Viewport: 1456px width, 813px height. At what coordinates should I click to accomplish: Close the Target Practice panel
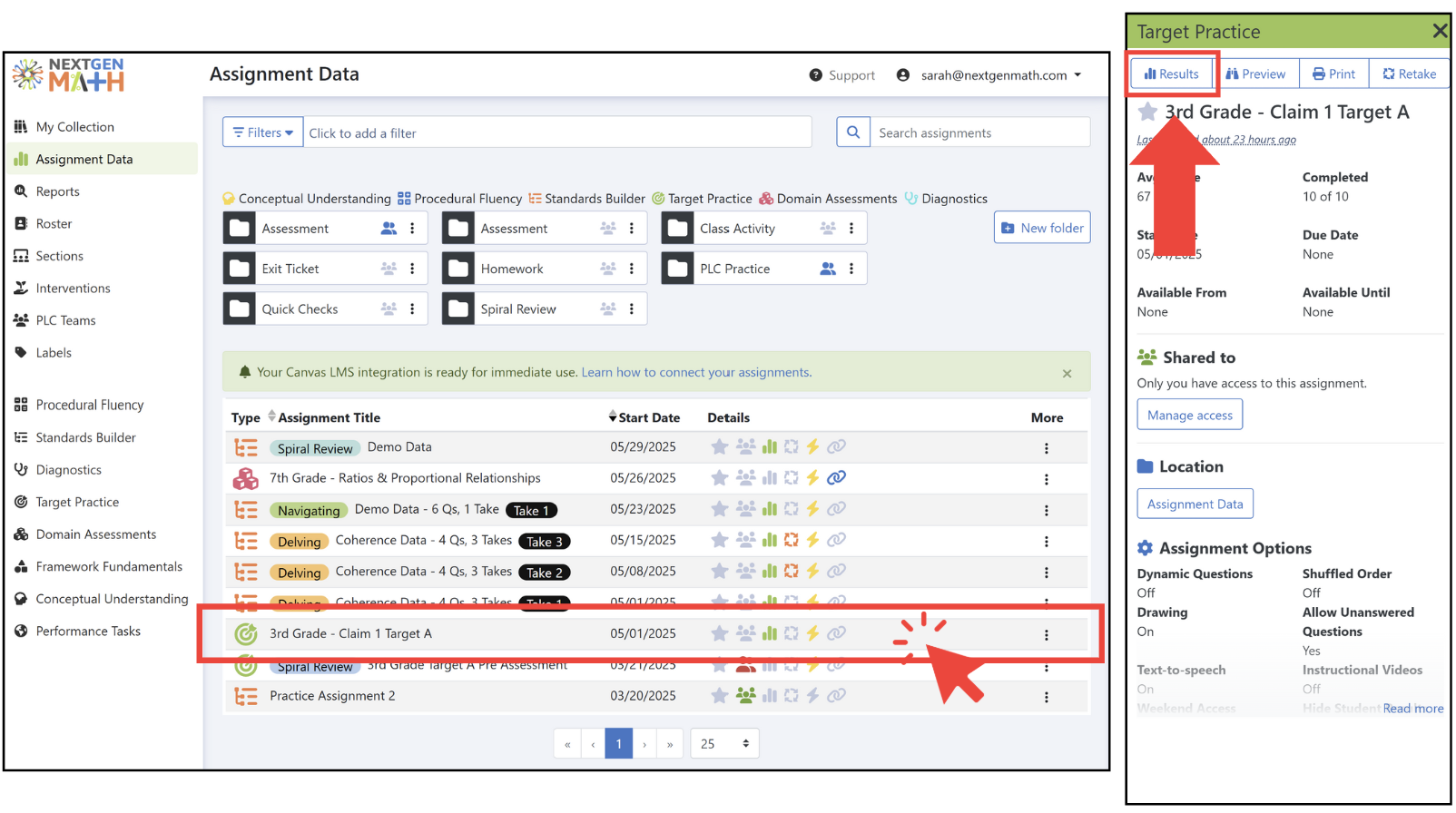(x=1439, y=32)
